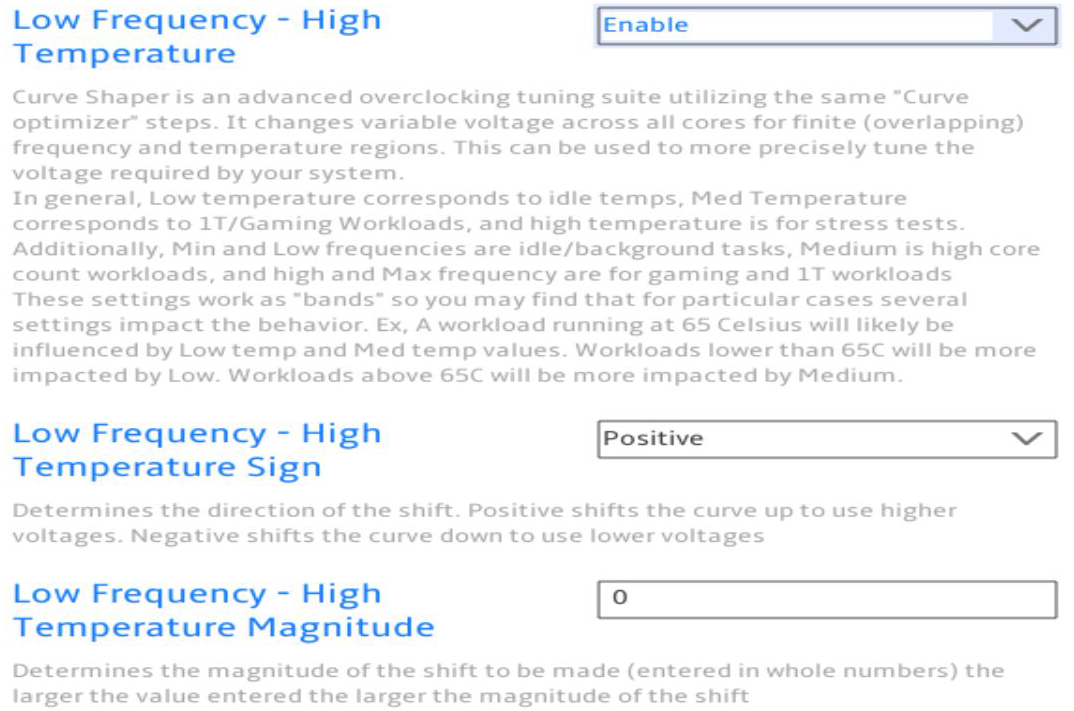The image size is (1074, 711).
Task: Click the chevron arrow beside Positive
Action: pos(1026,438)
